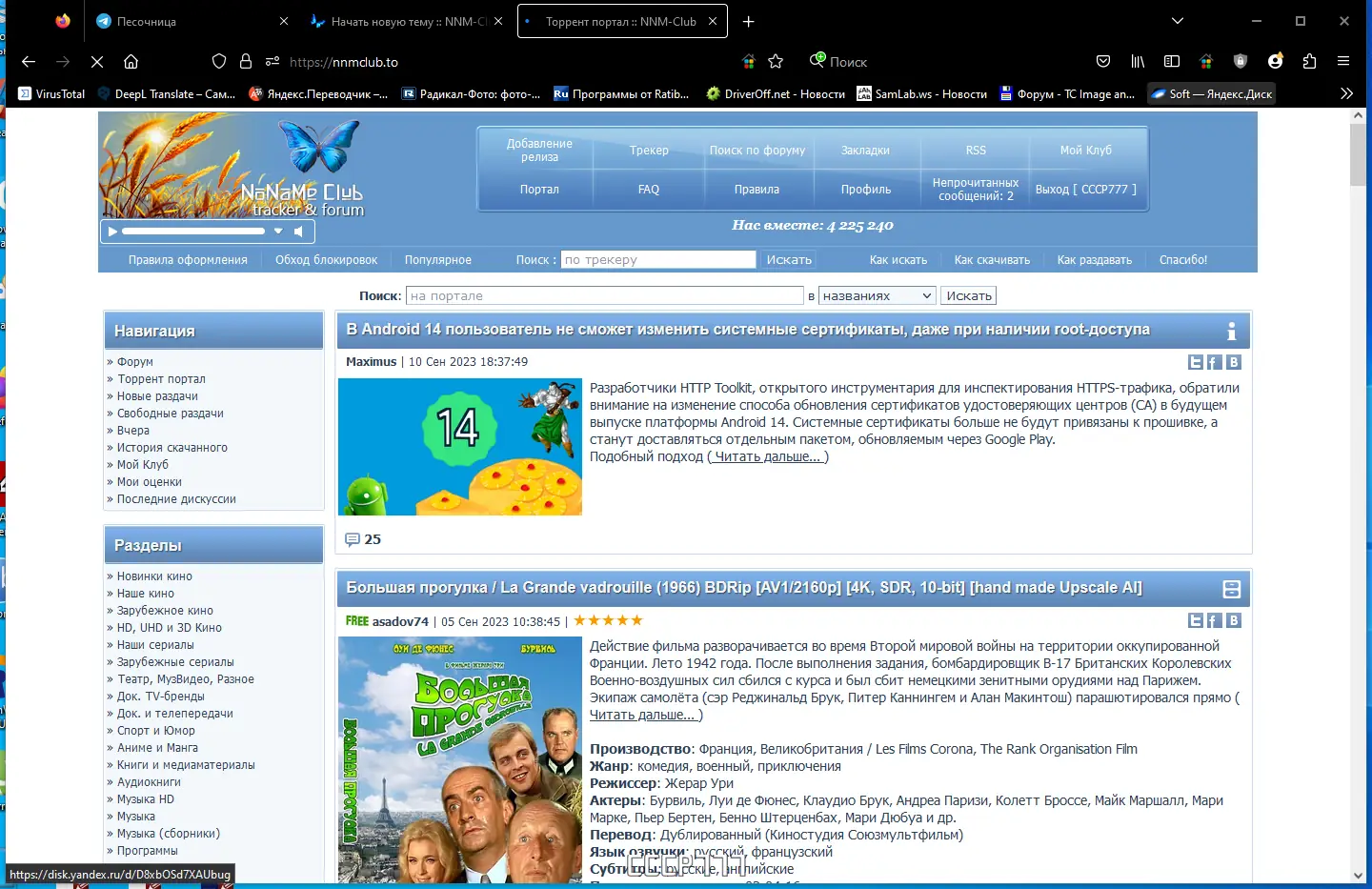Switch to the "Начать новую тему" tab

[409, 21]
